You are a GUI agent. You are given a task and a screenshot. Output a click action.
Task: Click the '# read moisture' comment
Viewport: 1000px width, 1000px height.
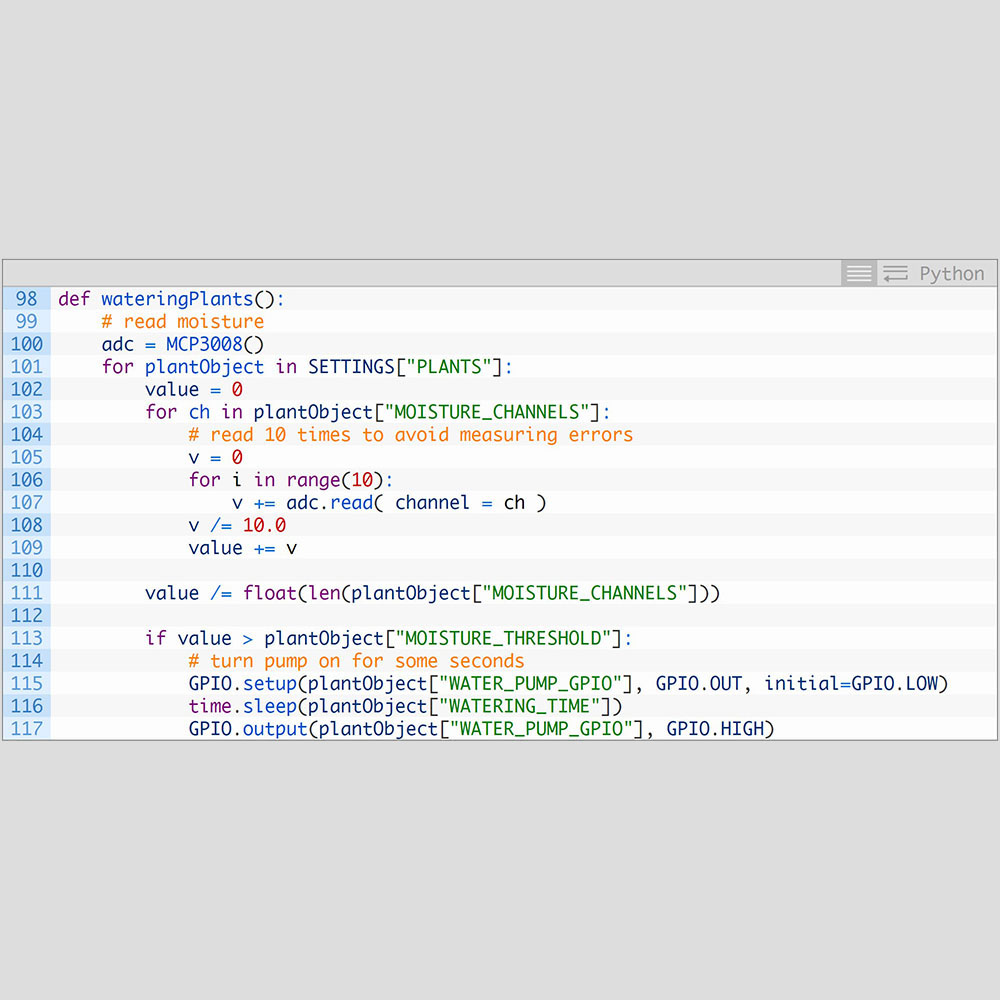183,322
